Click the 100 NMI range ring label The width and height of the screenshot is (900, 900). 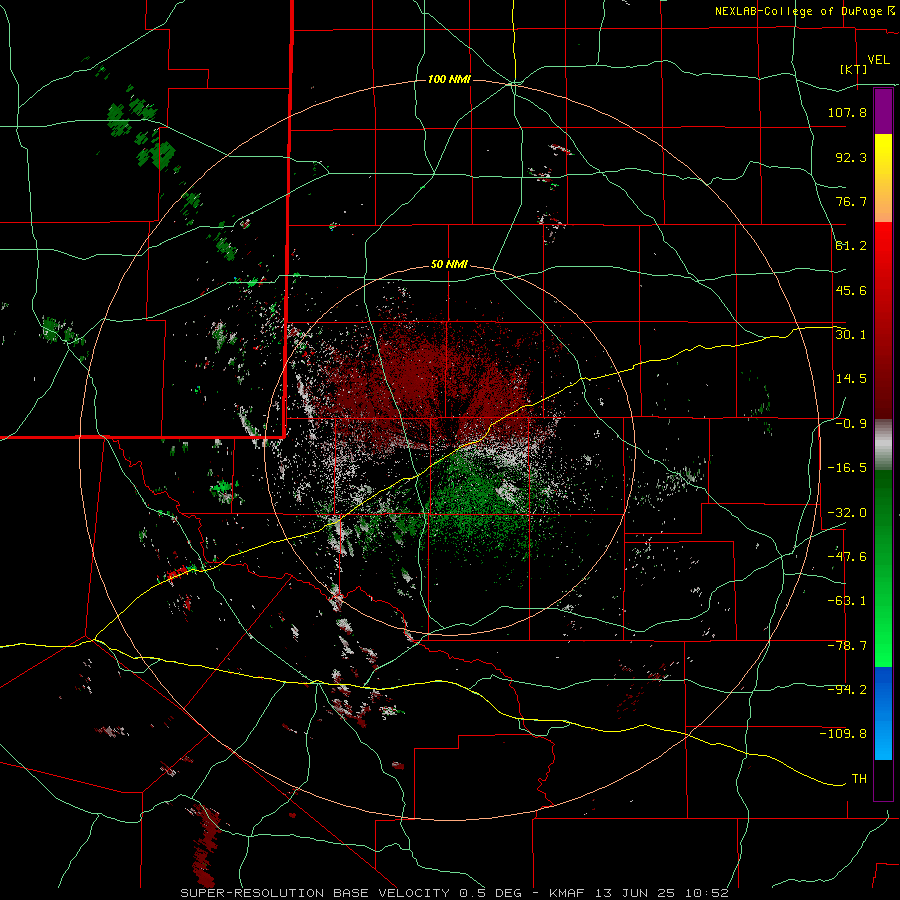pyautogui.click(x=449, y=79)
